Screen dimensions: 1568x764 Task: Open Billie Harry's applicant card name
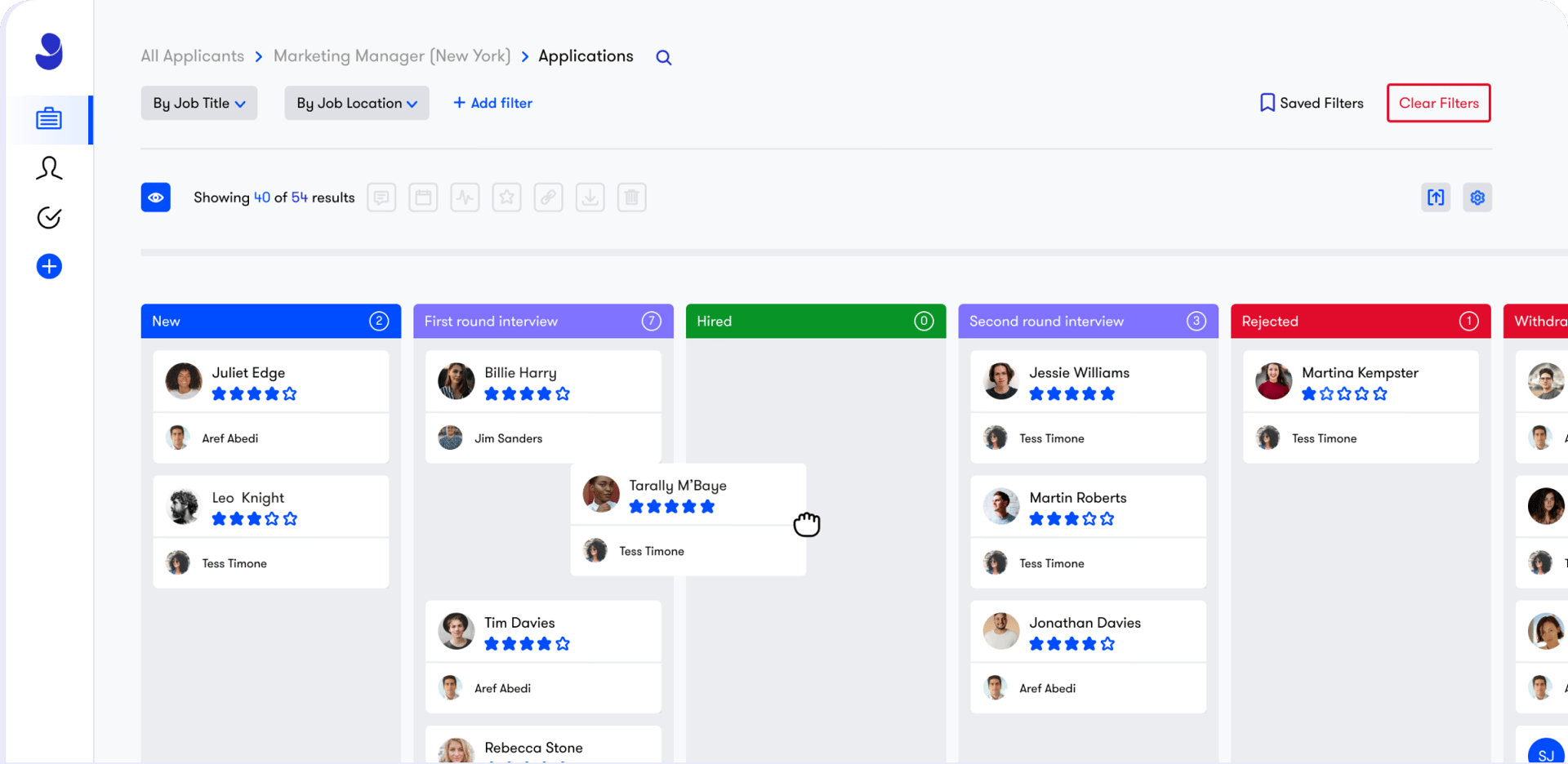(521, 373)
